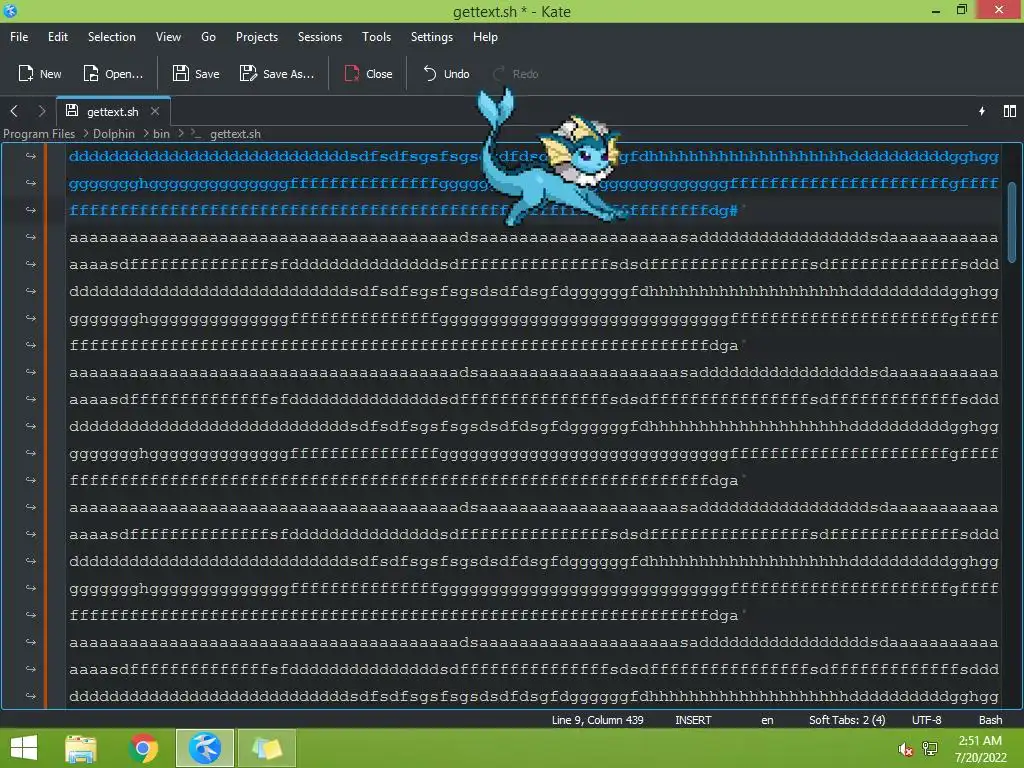The height and width of the screenshot is (768, 1024).
Task: Open the Selection menu
Action: (x=112, y=37)
